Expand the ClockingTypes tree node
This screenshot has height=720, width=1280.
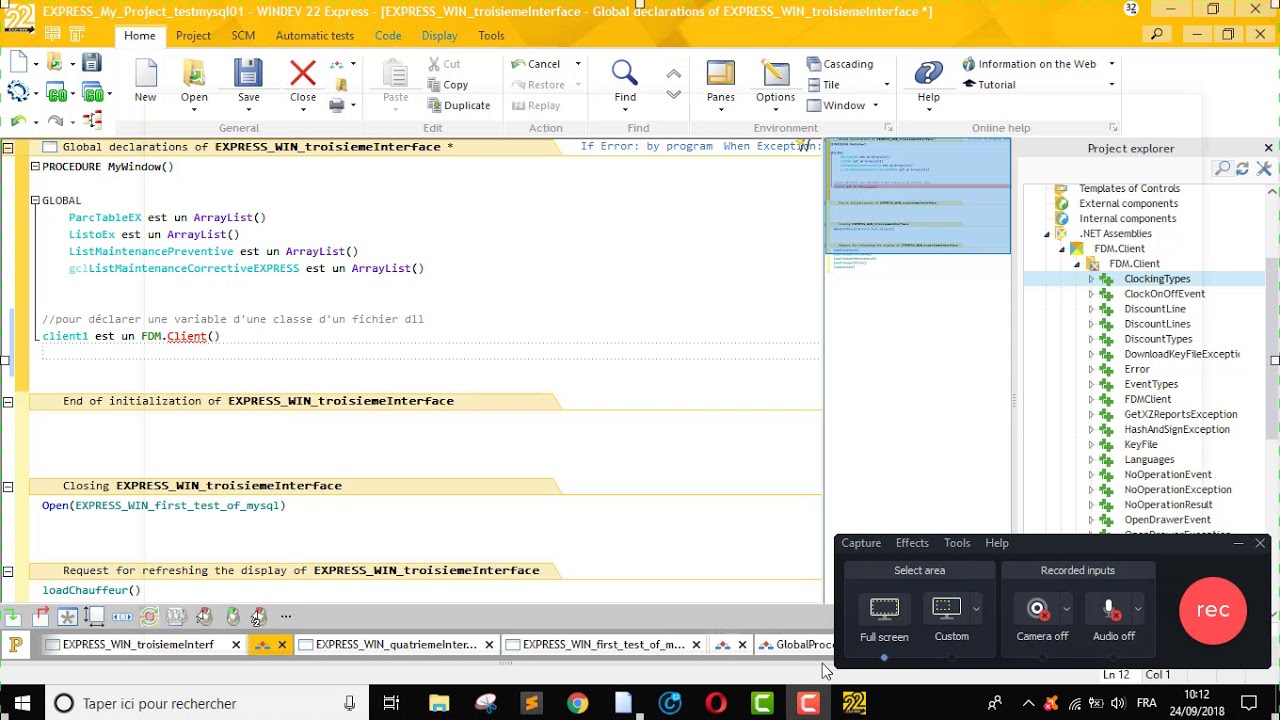(1091, 279)
